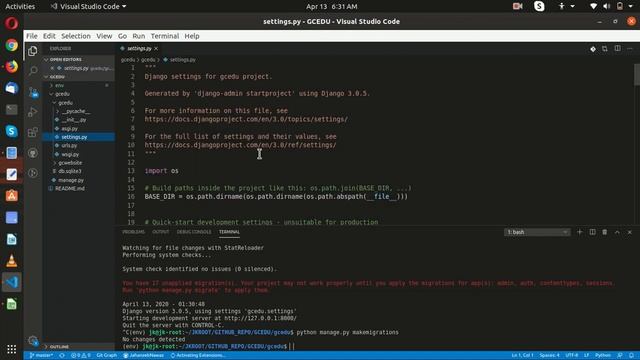Synchronize changes icon in status bar
Viewport: 640px width, 360px height.
point(62,356)
